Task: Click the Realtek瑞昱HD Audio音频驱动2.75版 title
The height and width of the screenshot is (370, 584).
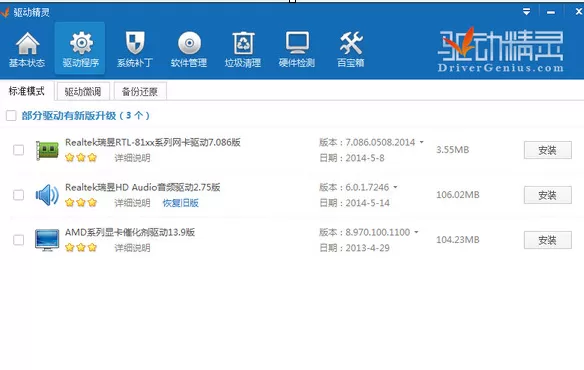Action: tap(143, 187)
